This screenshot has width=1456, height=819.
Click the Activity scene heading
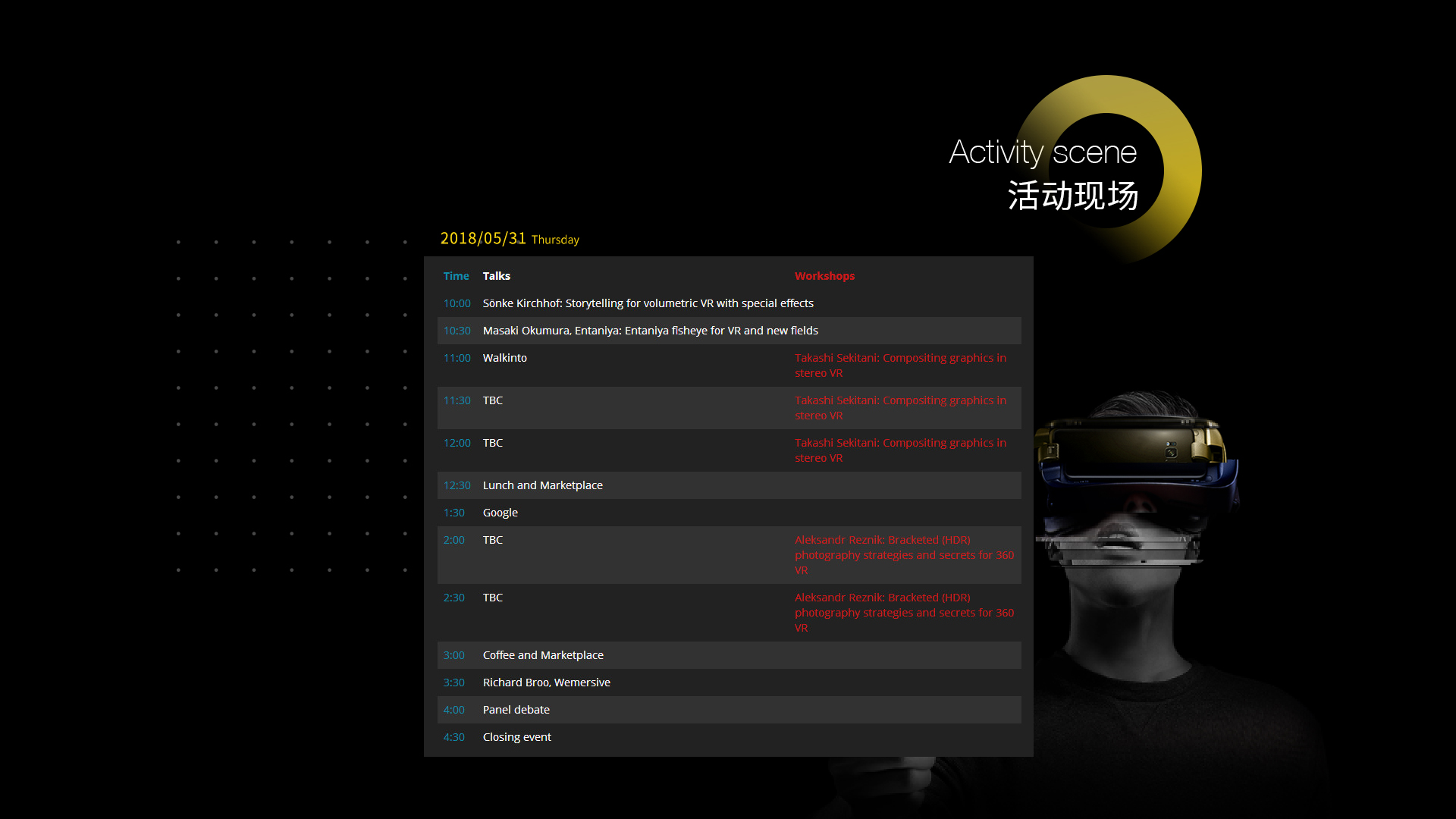point(1043,153)
